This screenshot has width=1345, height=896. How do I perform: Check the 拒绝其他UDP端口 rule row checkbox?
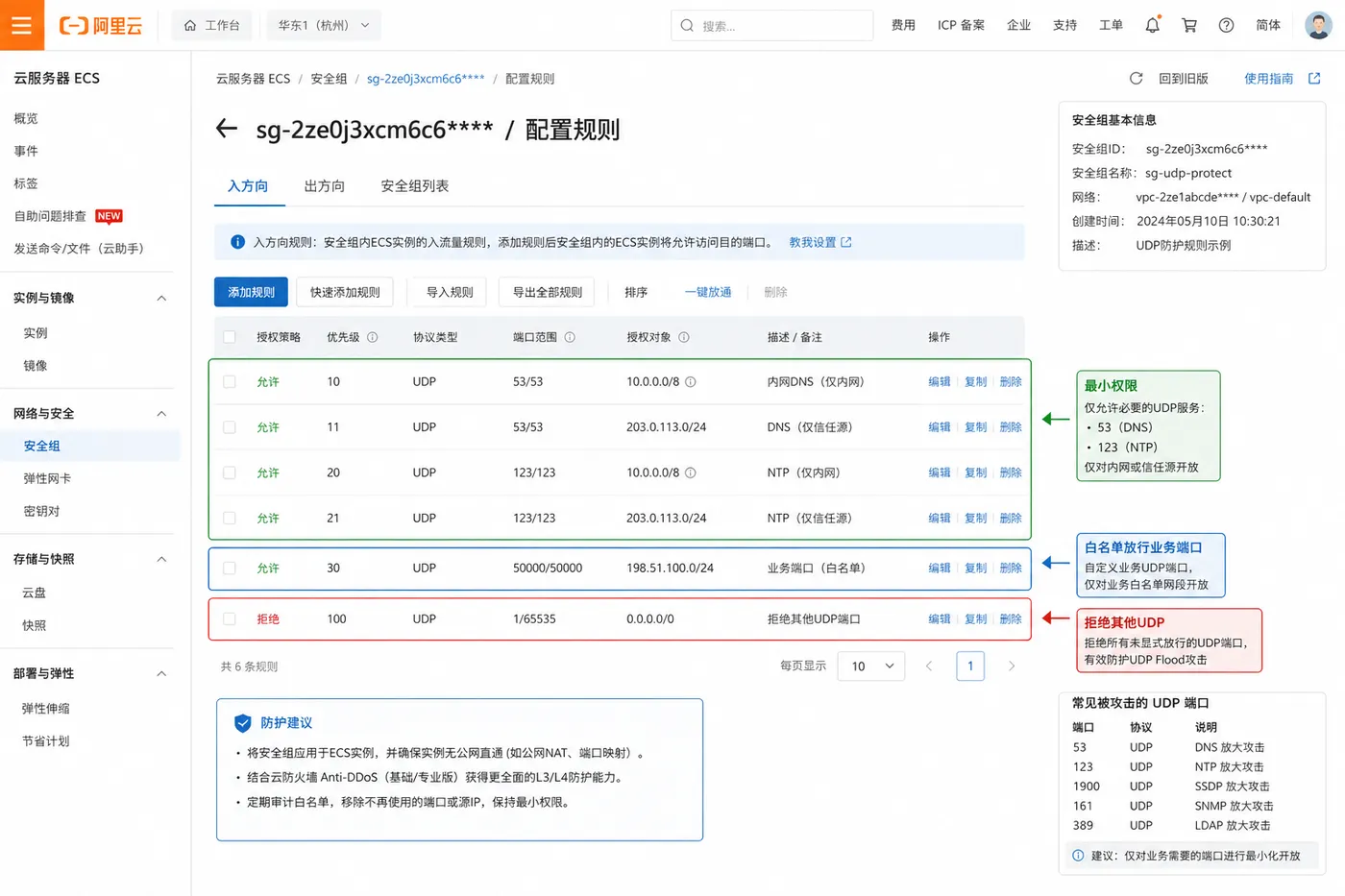(x=230, y=619)
